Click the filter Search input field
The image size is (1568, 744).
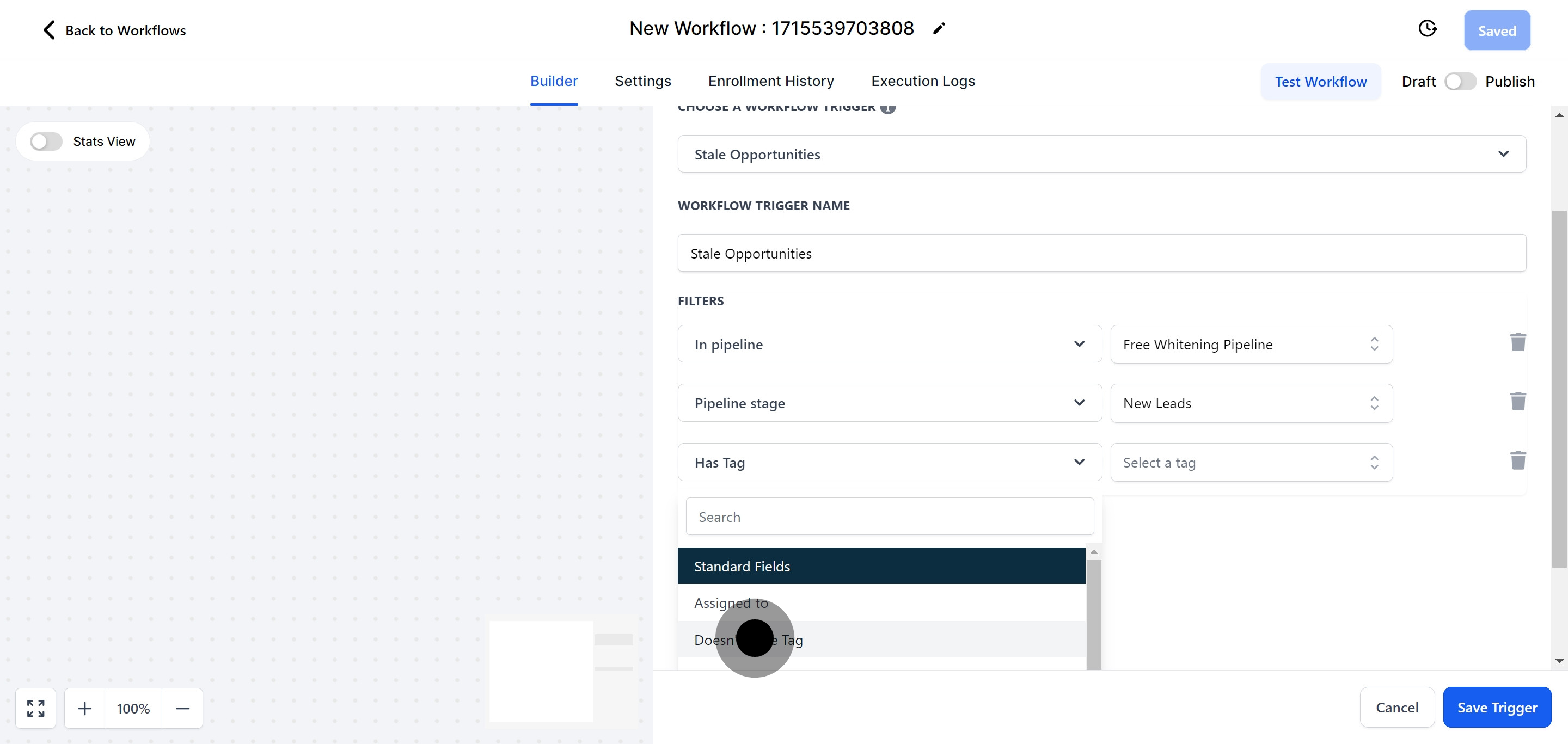(889, 517)
